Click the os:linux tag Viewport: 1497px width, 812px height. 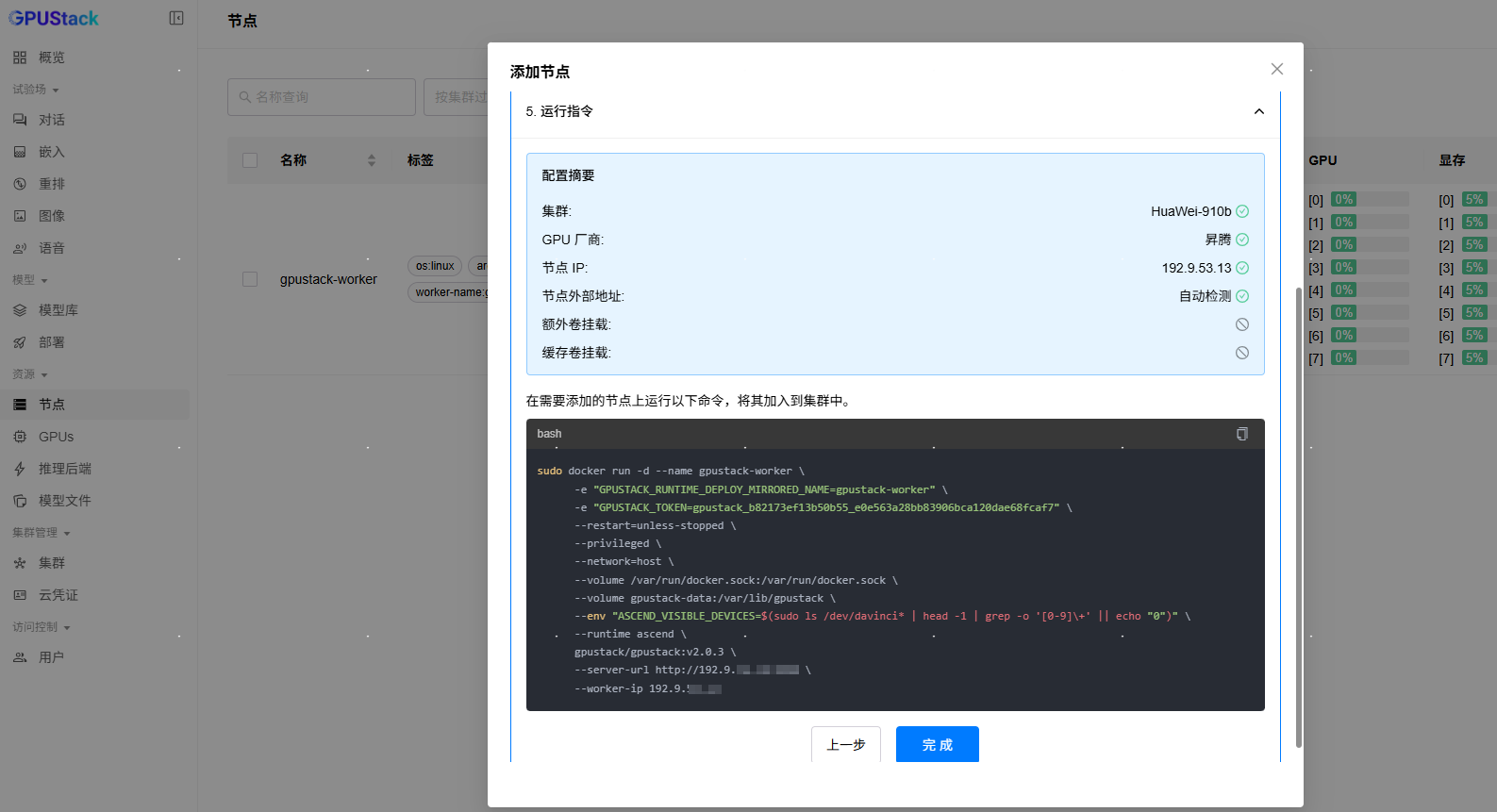point(435,266)
